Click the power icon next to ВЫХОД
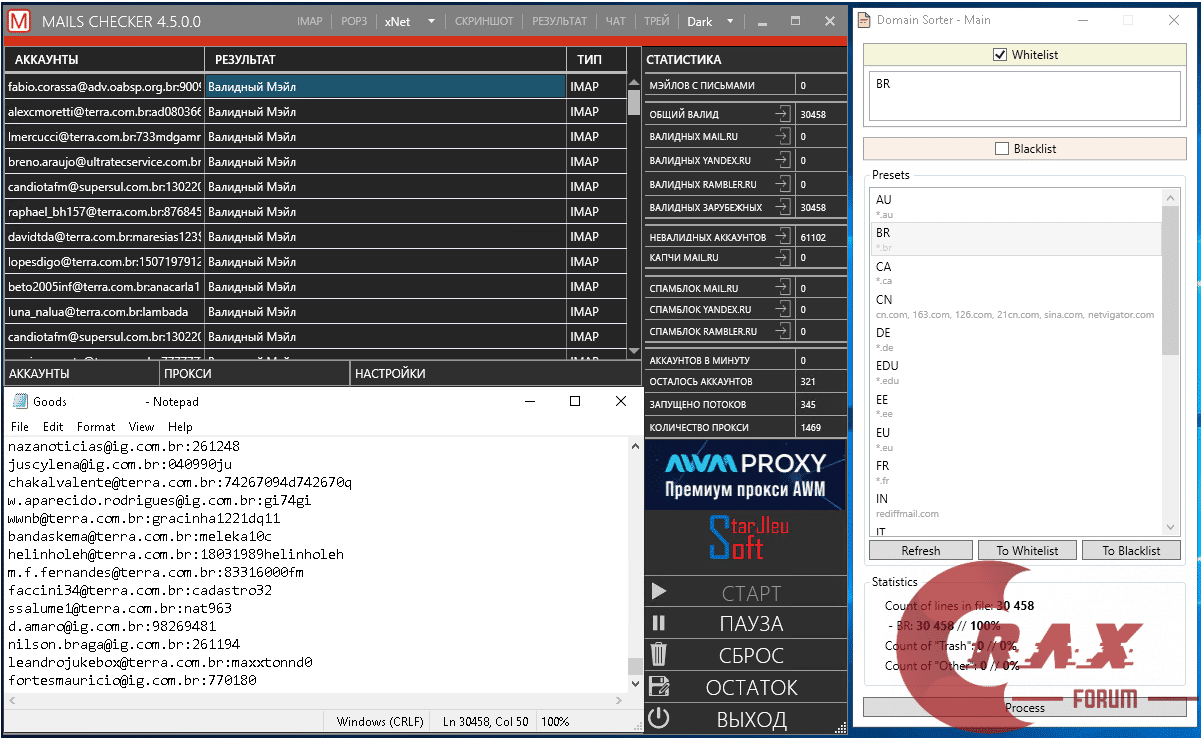Image resolution: width=1202 pixels, height=738 pixels. click(x=659, y=718)
